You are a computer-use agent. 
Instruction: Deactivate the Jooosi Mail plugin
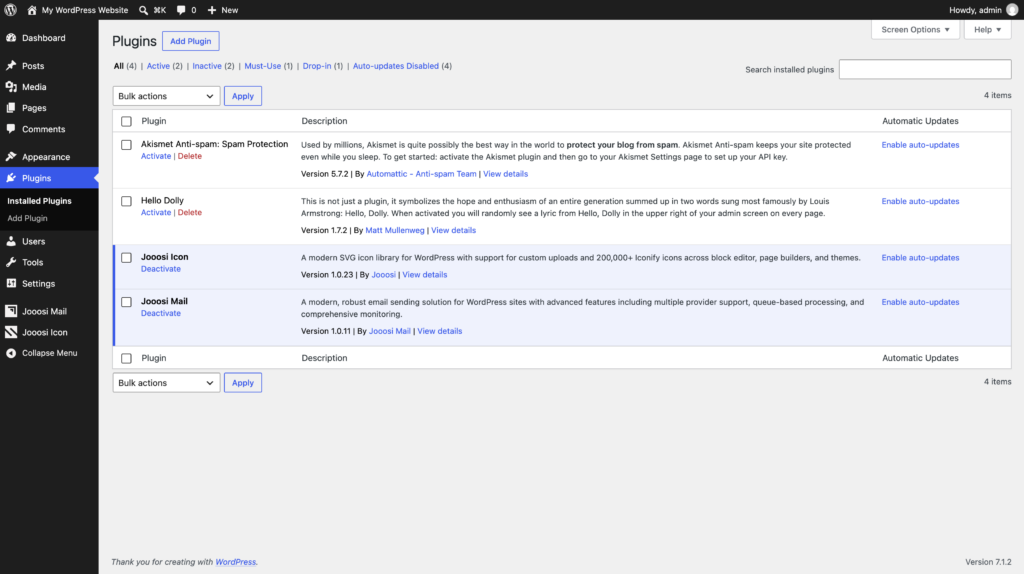point(161,313)
